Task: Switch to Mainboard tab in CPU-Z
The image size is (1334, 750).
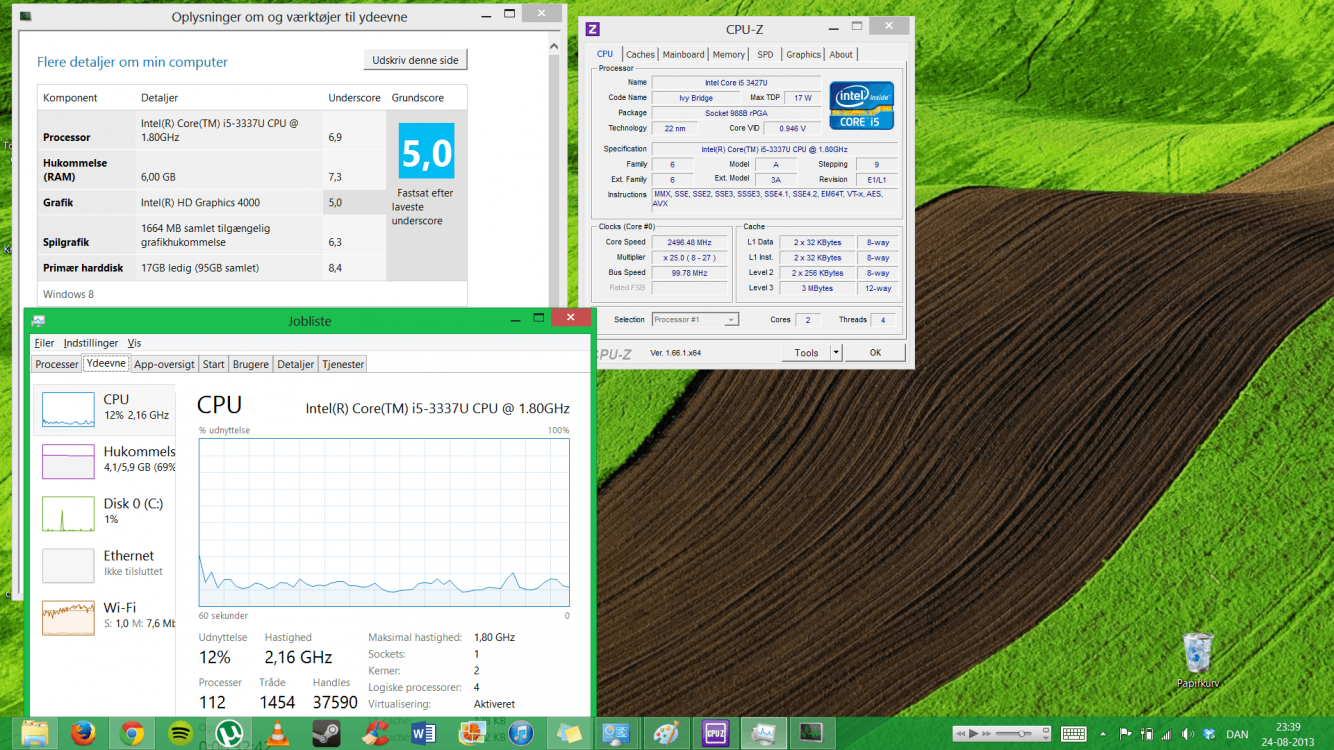Action: pyautogui.click(x=683, y=55)
